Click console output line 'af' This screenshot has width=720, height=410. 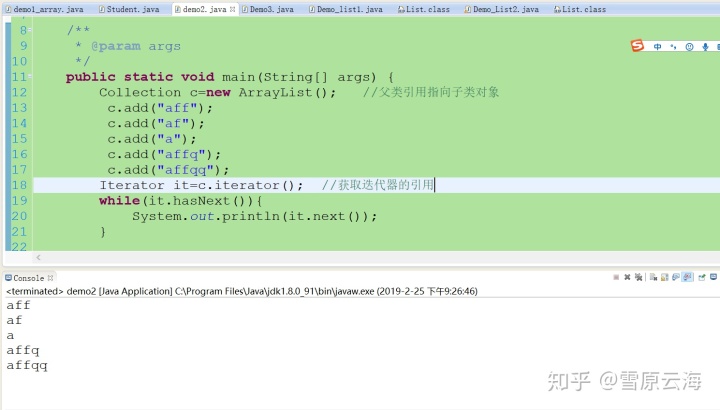pyautogui.click(x=14, y=320)
